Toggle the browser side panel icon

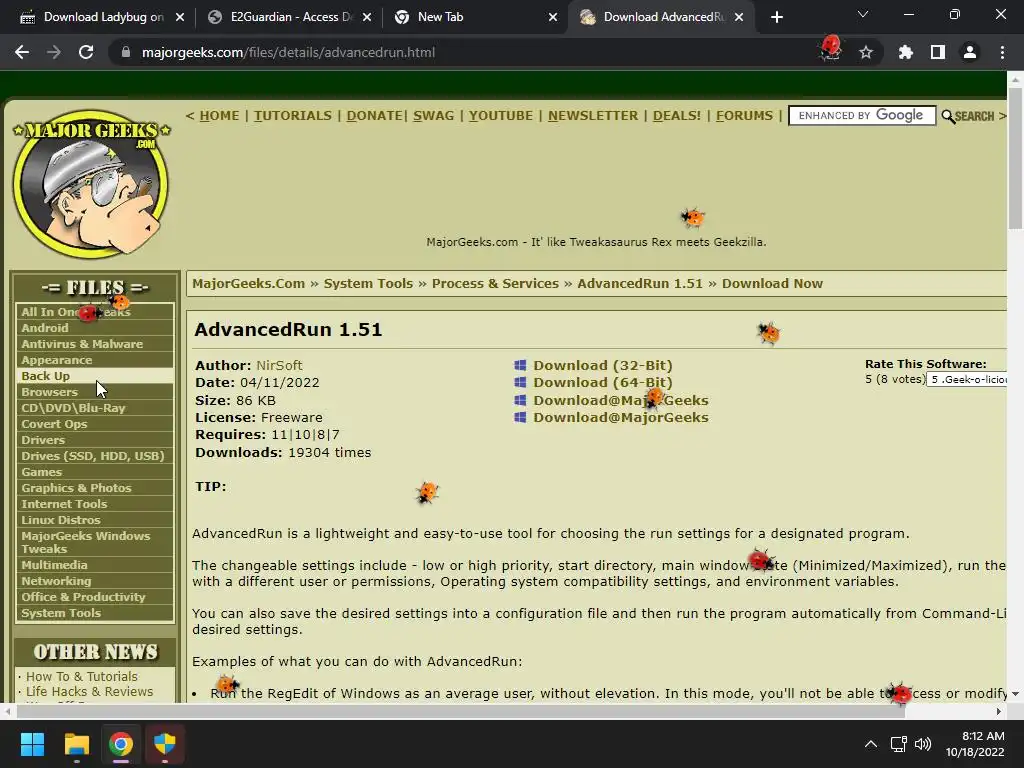point(938,52)
